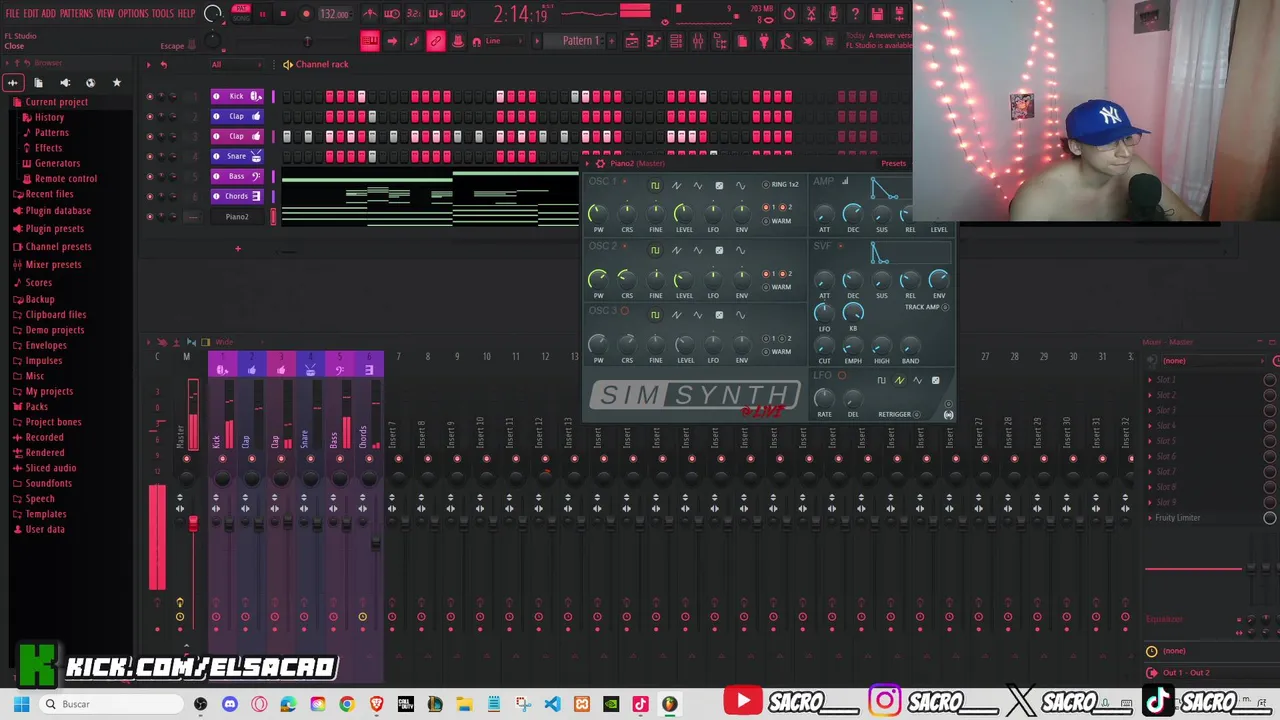Click the SVF CUT knob
This screenshot has height=720, width=1280.
(824, 347)
